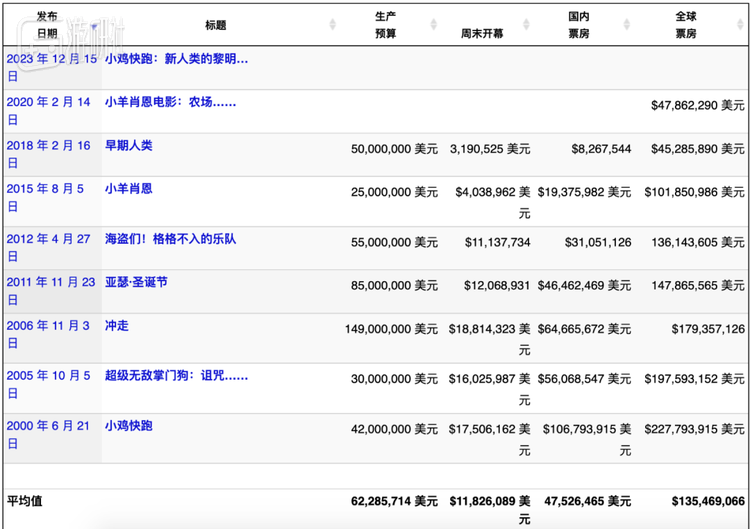Open the 早期人类 movie link

click(129, 145)
